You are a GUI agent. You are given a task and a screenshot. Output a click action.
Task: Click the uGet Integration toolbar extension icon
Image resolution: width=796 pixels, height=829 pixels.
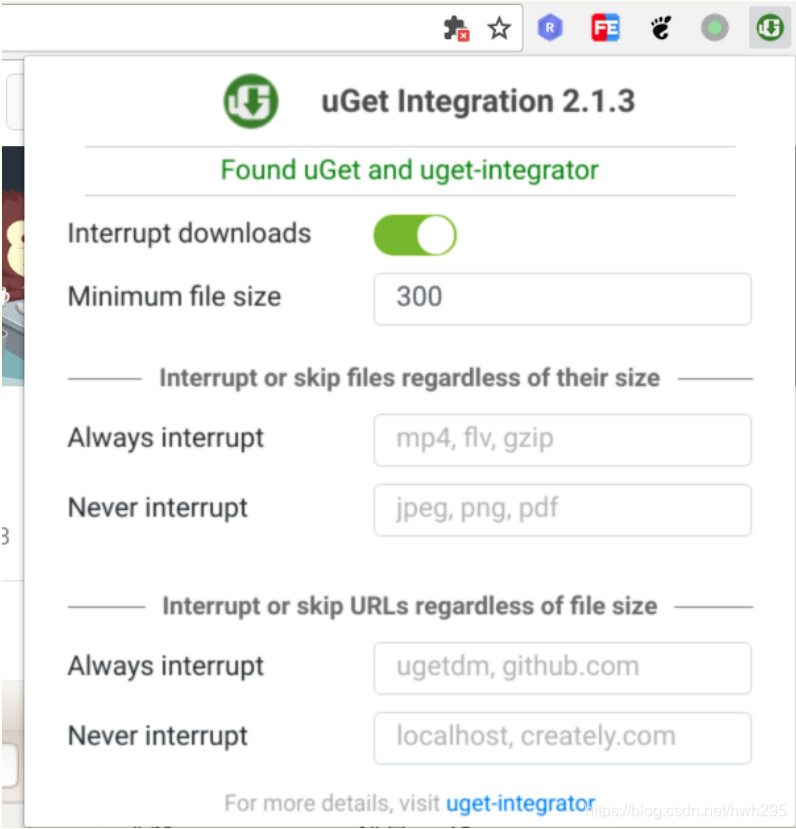(770, 27)
